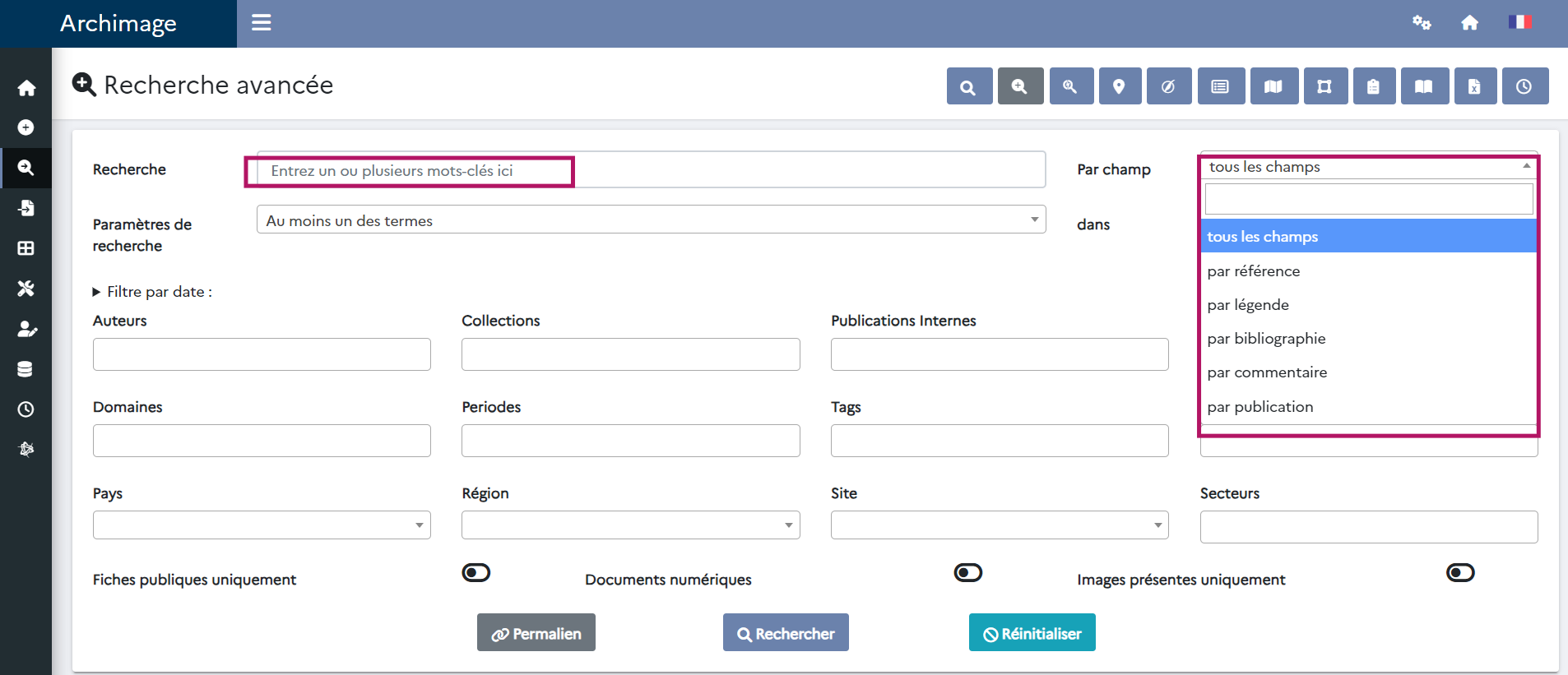Open the open book toolbar button

[x=1425, y=86]
